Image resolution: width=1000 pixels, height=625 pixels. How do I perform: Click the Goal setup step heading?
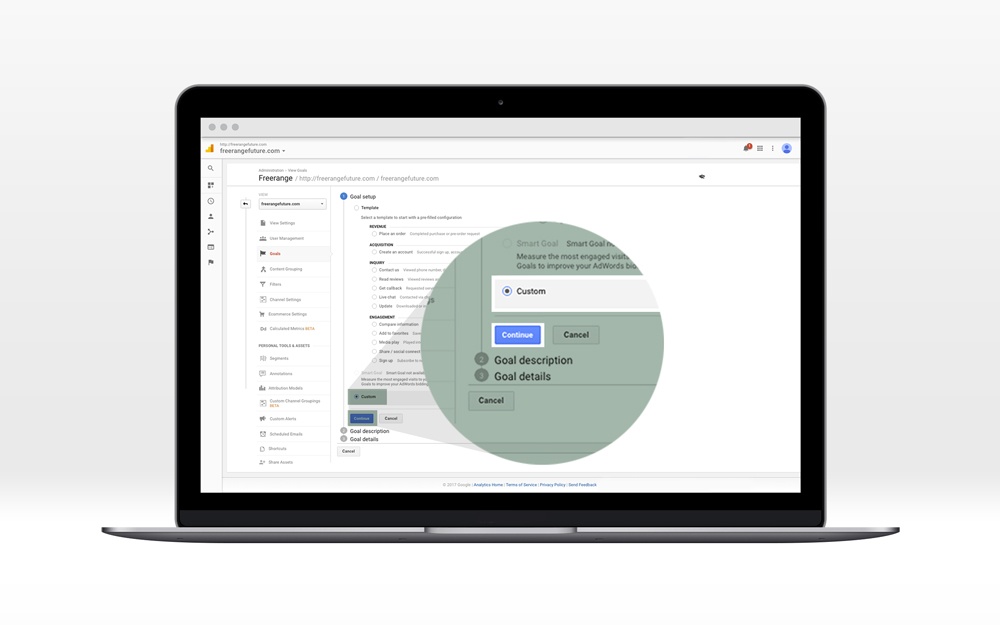(363, 196)
